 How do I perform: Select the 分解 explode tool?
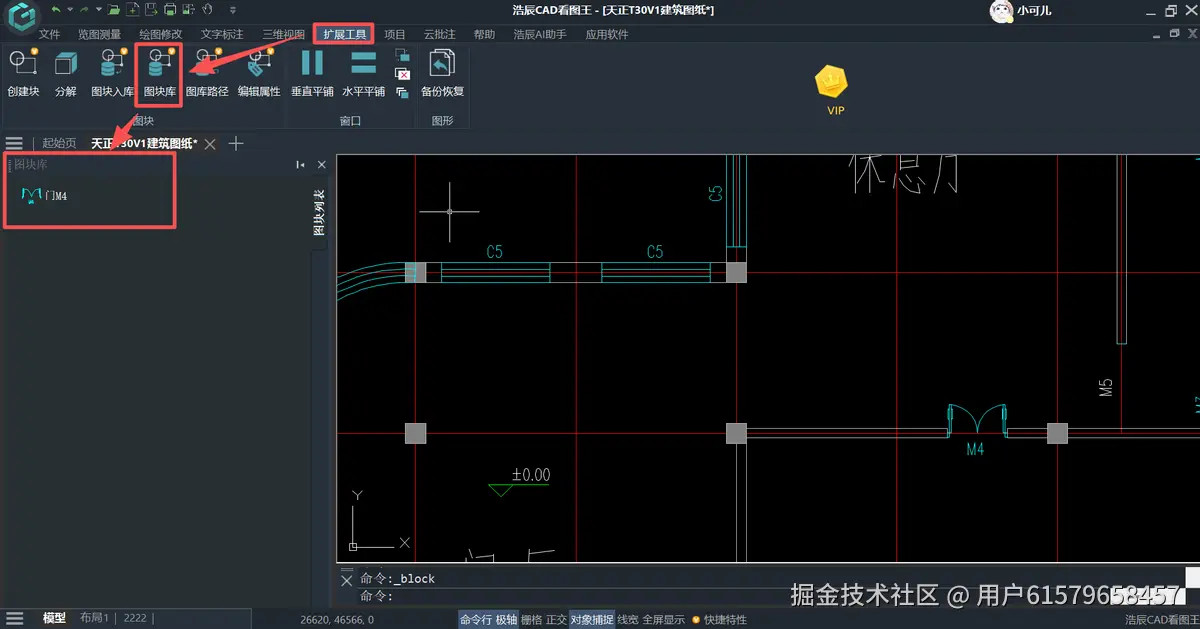(x=66, y=74)
